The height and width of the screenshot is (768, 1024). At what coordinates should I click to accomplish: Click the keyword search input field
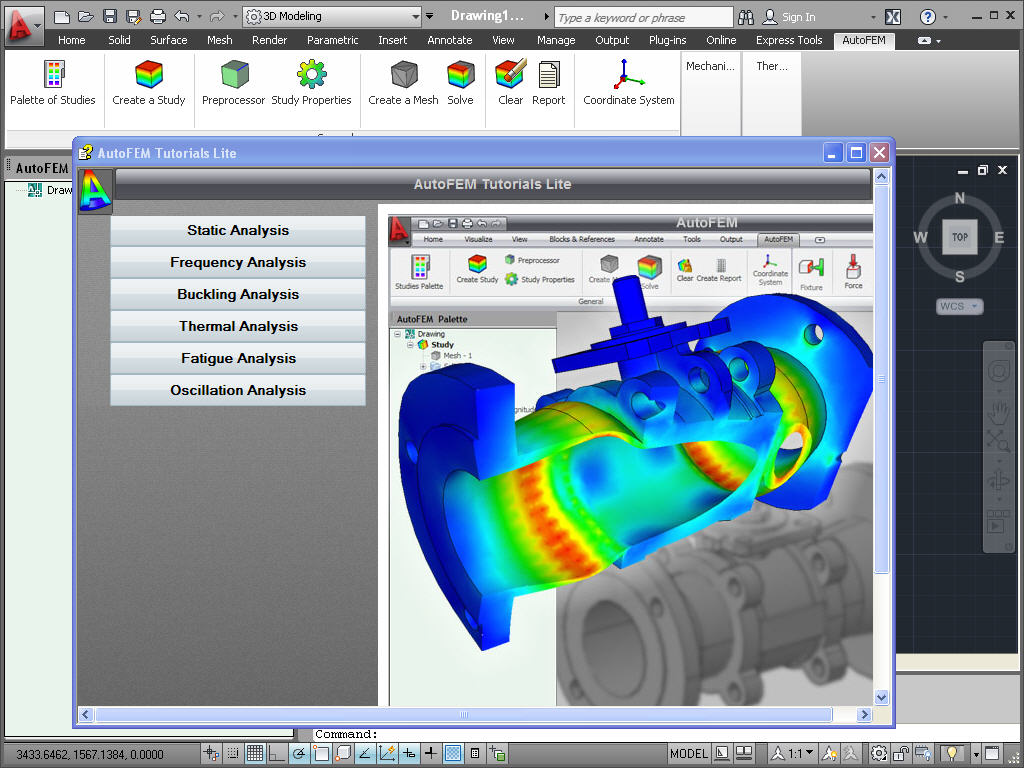point(644,18)
